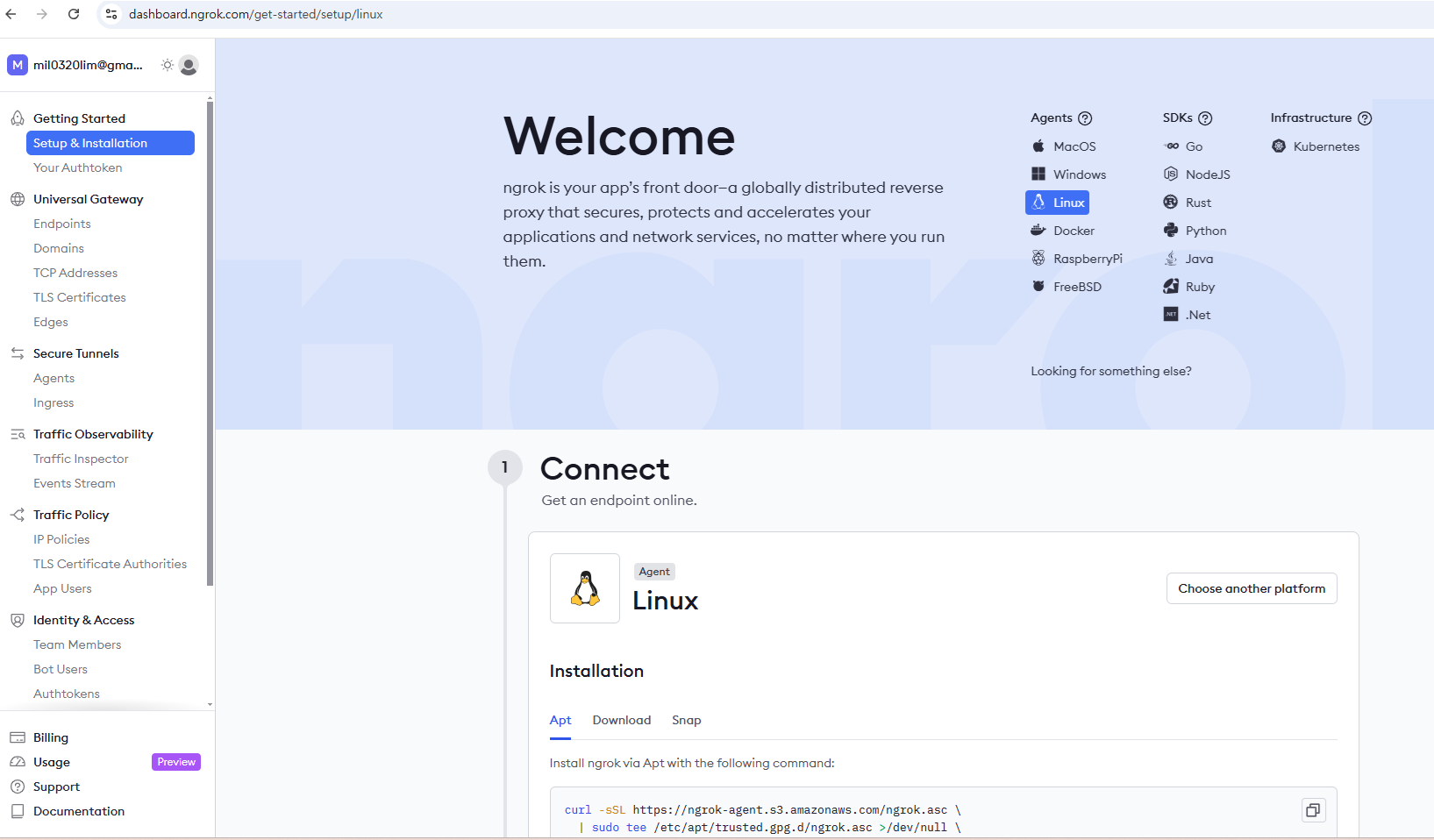Open Events Stream page
1434x840 pixels.
pyautogui.click(x=75, y=483)
